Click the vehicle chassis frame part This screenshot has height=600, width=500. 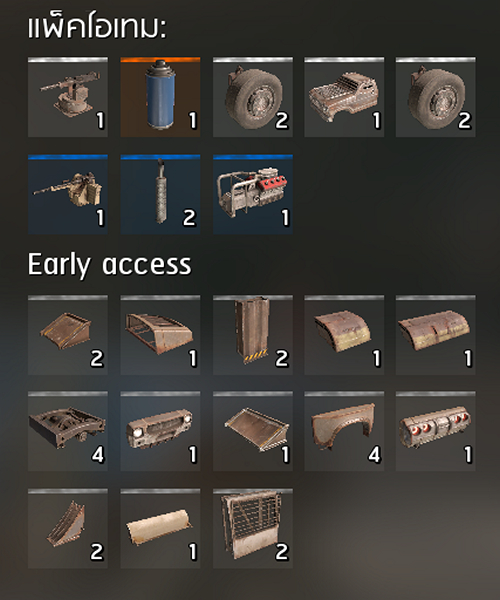pyautogui.click(x=68, y=431)
